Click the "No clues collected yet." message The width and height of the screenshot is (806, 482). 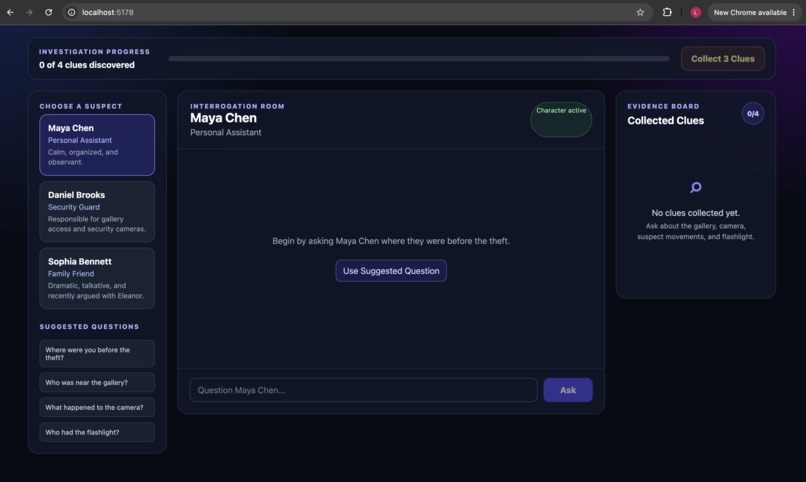tap(695, 213)
